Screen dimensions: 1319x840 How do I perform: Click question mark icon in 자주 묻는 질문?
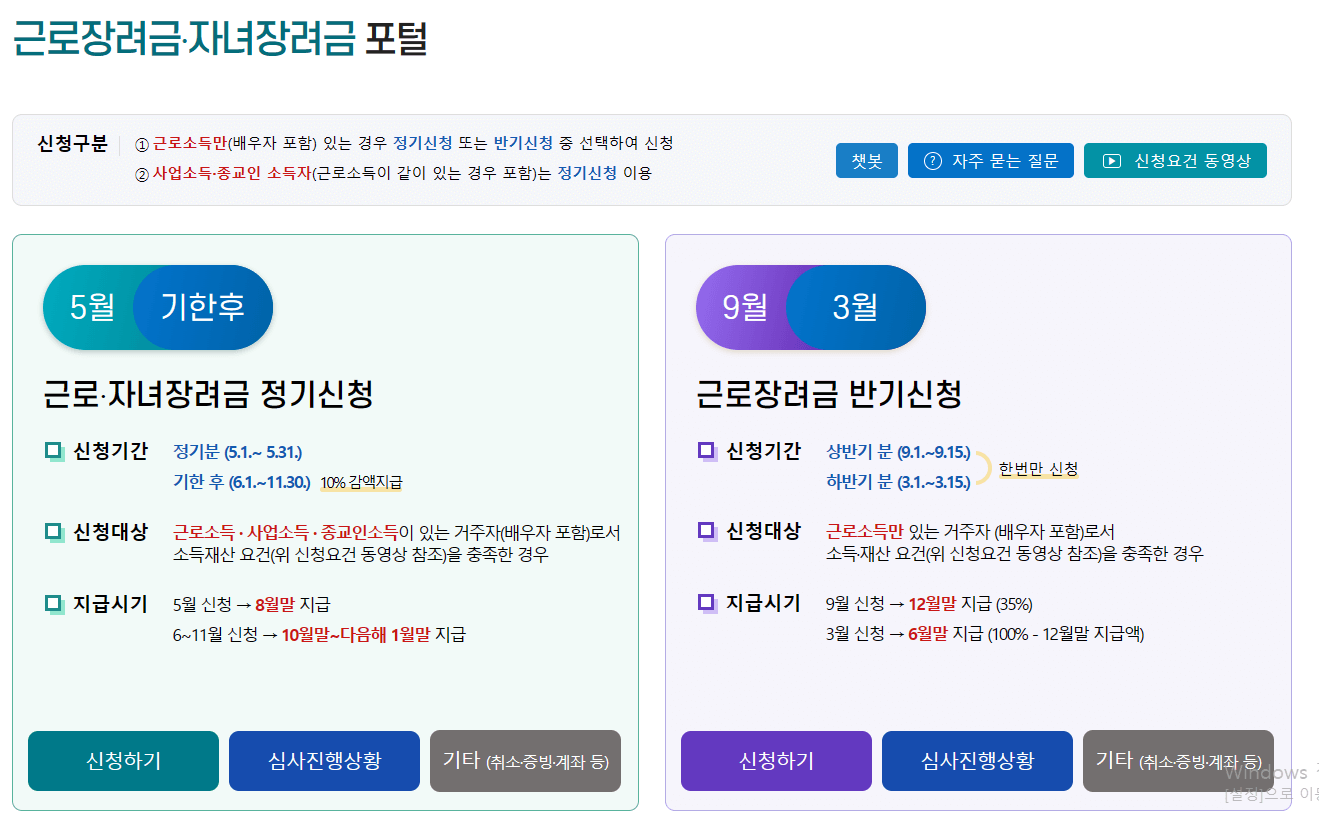[x=933, y=161]
